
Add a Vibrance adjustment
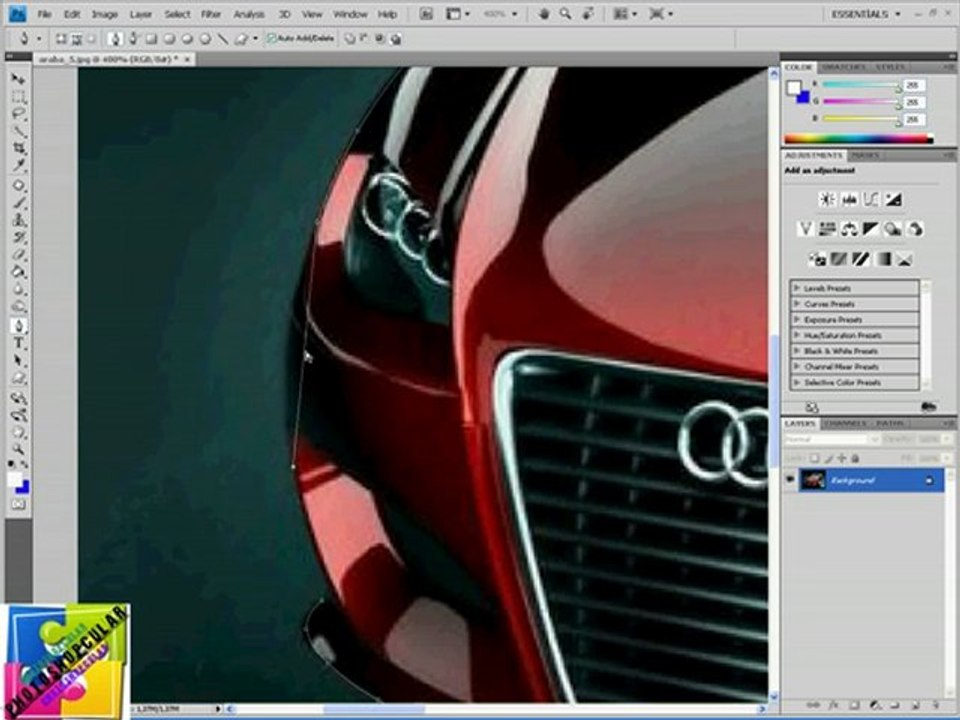click(805, 229)
